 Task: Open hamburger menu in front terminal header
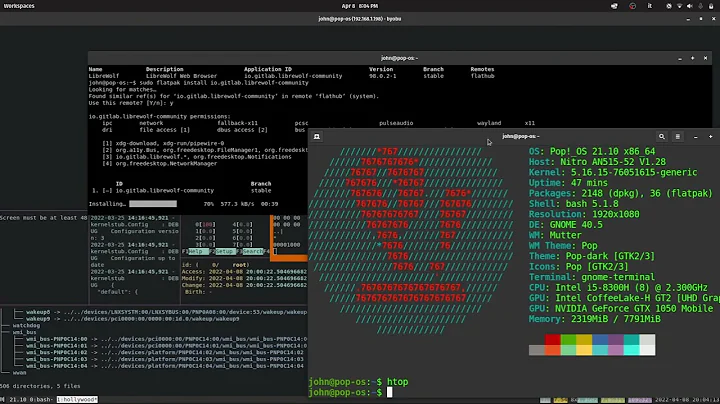tap(677, 136)
